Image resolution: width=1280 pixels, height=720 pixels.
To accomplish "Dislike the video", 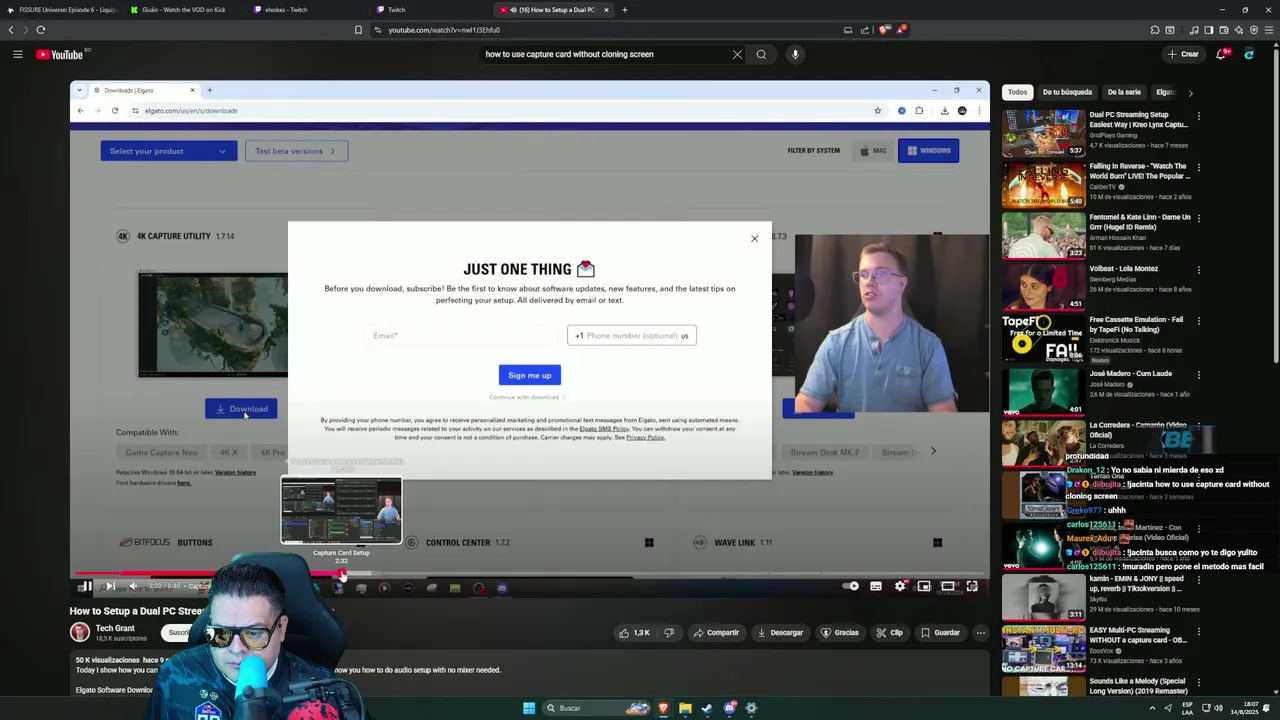I will (669, 633).
